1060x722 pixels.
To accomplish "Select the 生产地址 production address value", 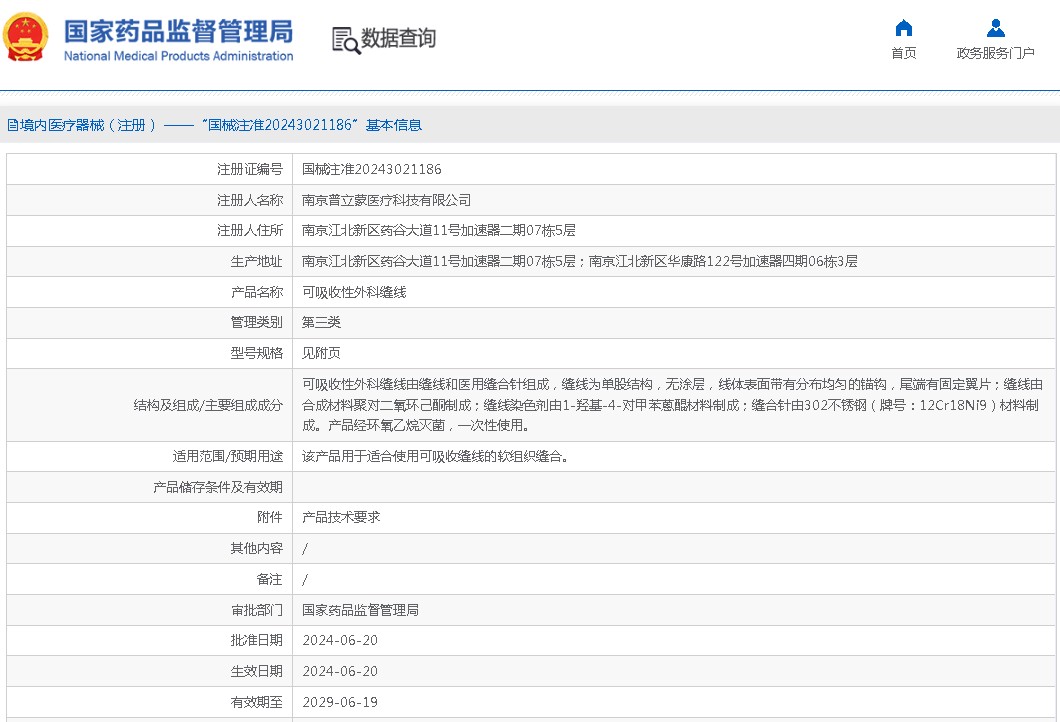I will click(579, 262).
